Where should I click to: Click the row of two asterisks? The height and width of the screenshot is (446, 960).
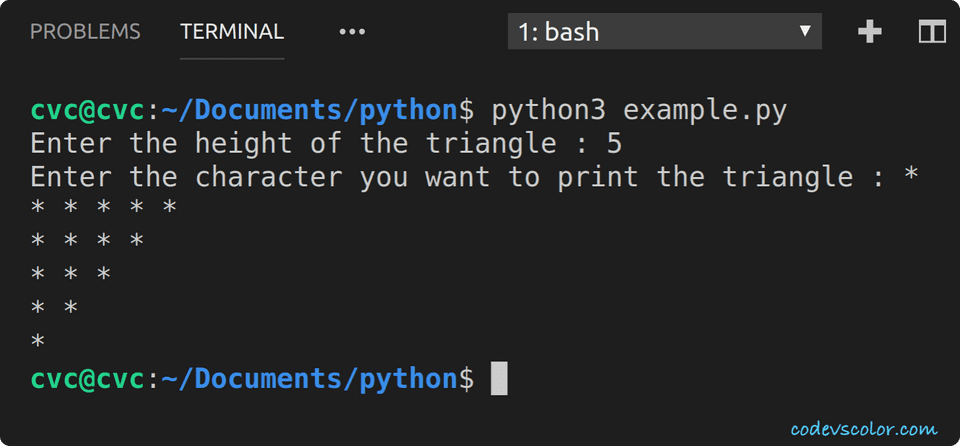coord(54,309)
